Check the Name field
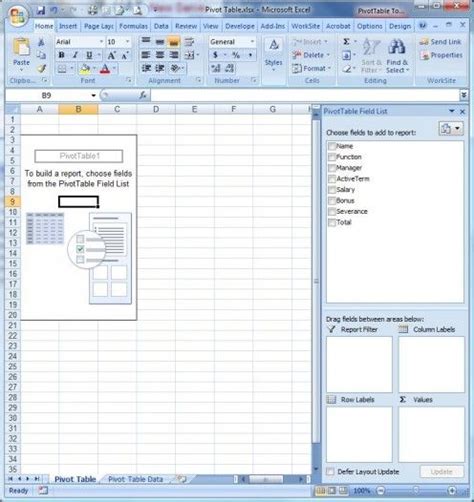 click(332, 146)
